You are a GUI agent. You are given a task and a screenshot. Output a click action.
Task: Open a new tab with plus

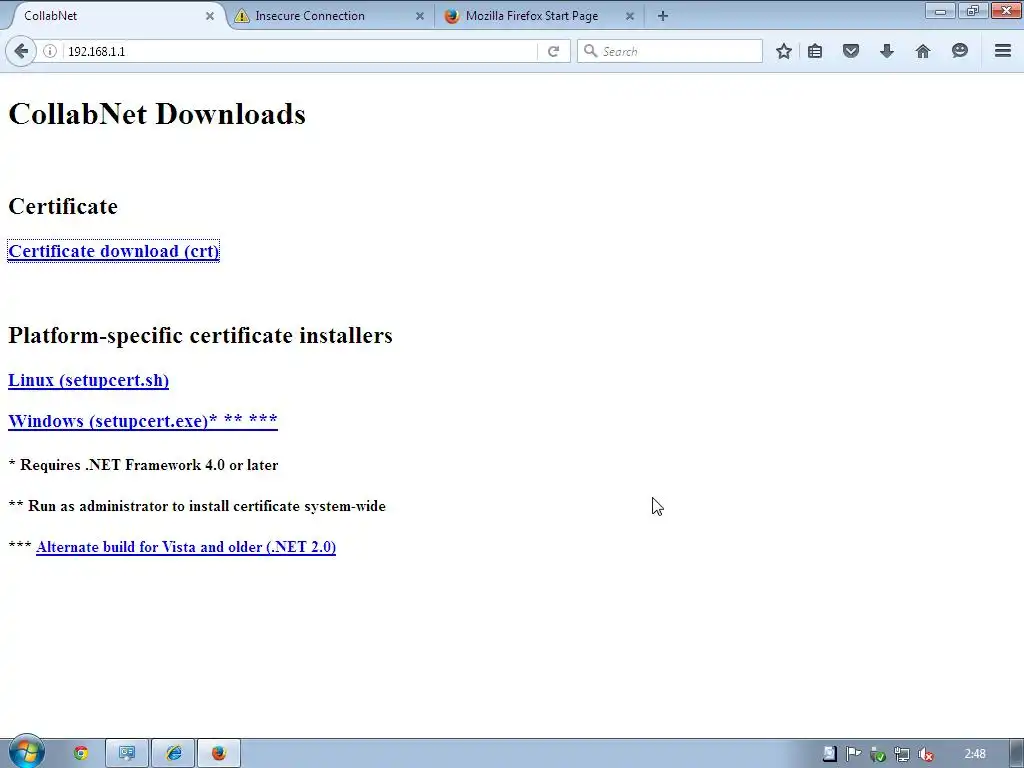(x=662, y=16)
